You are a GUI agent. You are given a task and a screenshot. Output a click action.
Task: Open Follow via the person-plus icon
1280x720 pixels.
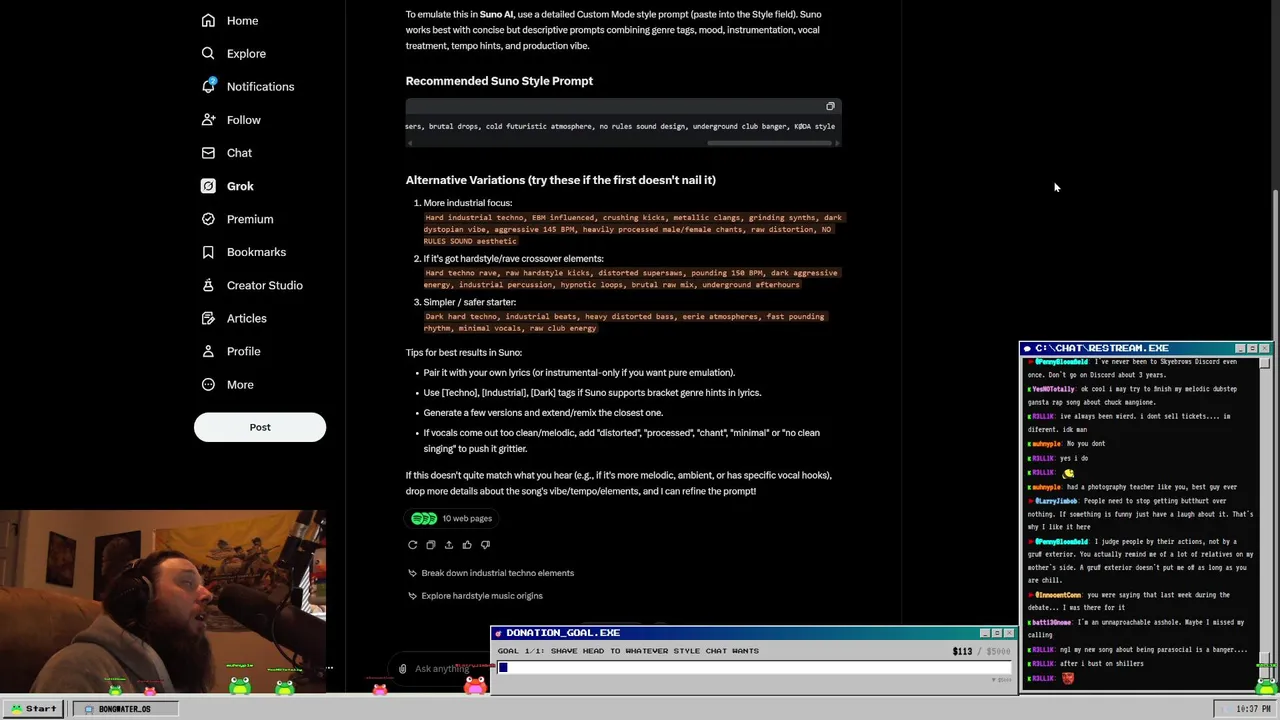208,119
